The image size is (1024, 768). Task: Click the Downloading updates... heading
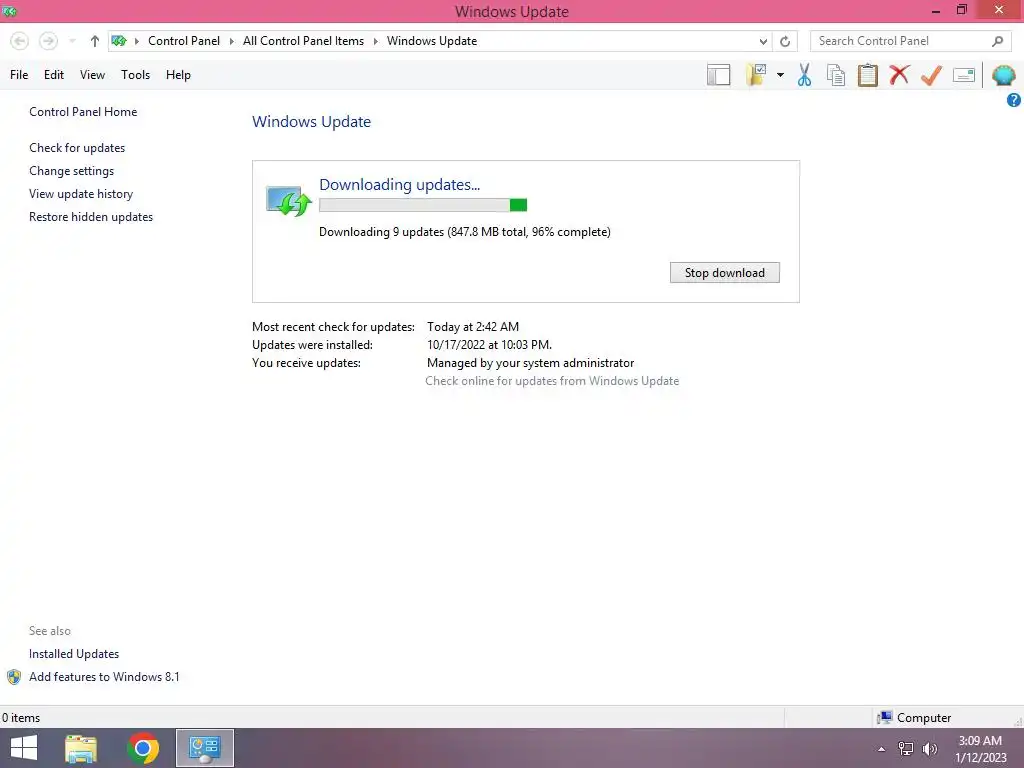click(x=400, y=185)
